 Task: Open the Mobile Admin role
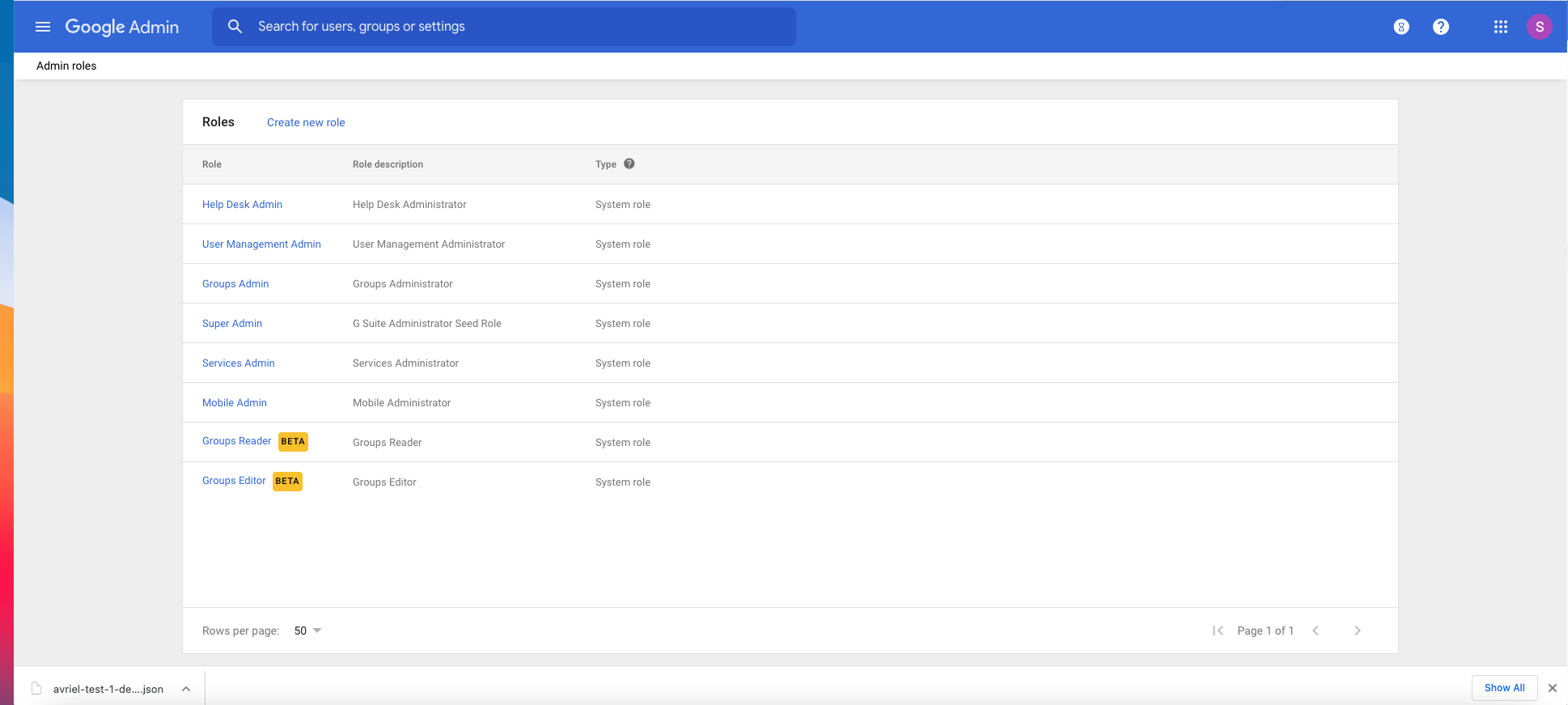(235, 402)
